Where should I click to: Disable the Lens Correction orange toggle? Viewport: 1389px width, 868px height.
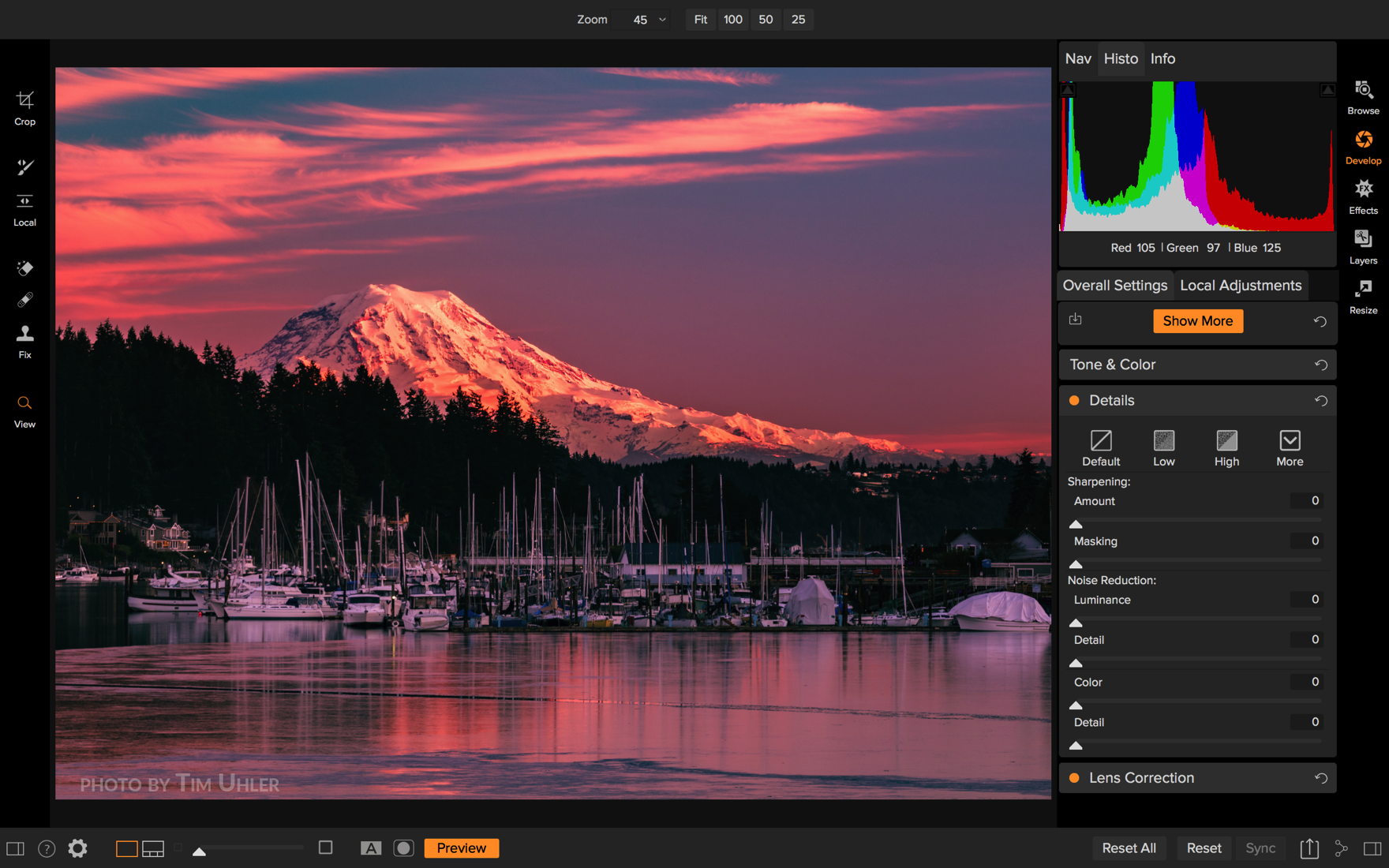tap(1074, 778)
